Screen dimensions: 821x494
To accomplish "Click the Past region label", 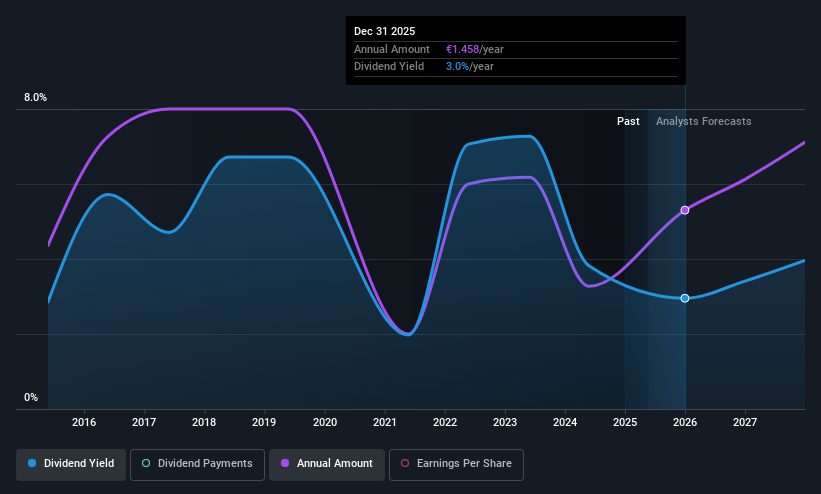I will (x=628, y=122).
